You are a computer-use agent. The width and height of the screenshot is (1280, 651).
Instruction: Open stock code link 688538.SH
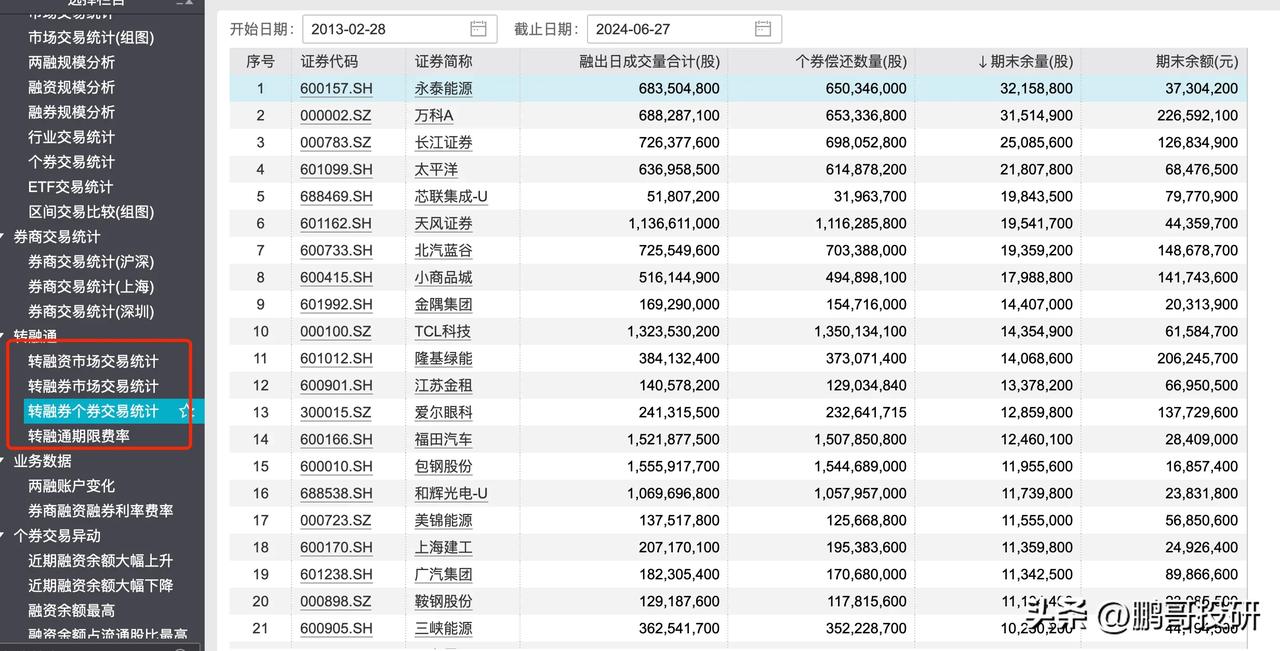coord(336,494)
